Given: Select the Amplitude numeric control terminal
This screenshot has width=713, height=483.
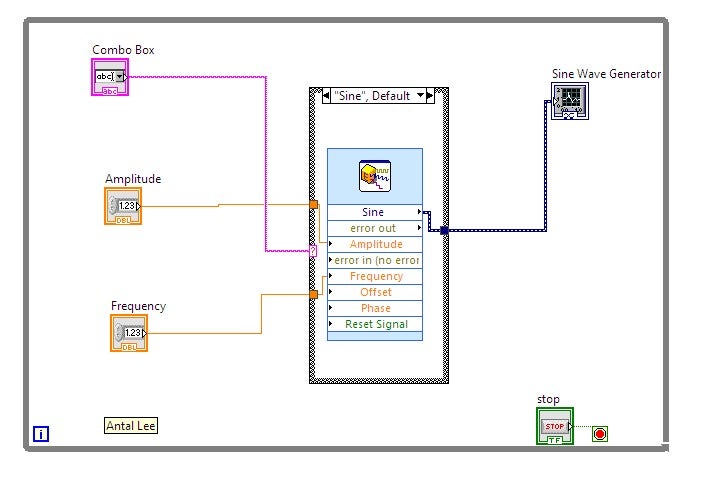Looking at the screenshot, I should click(x=123, y=206).
